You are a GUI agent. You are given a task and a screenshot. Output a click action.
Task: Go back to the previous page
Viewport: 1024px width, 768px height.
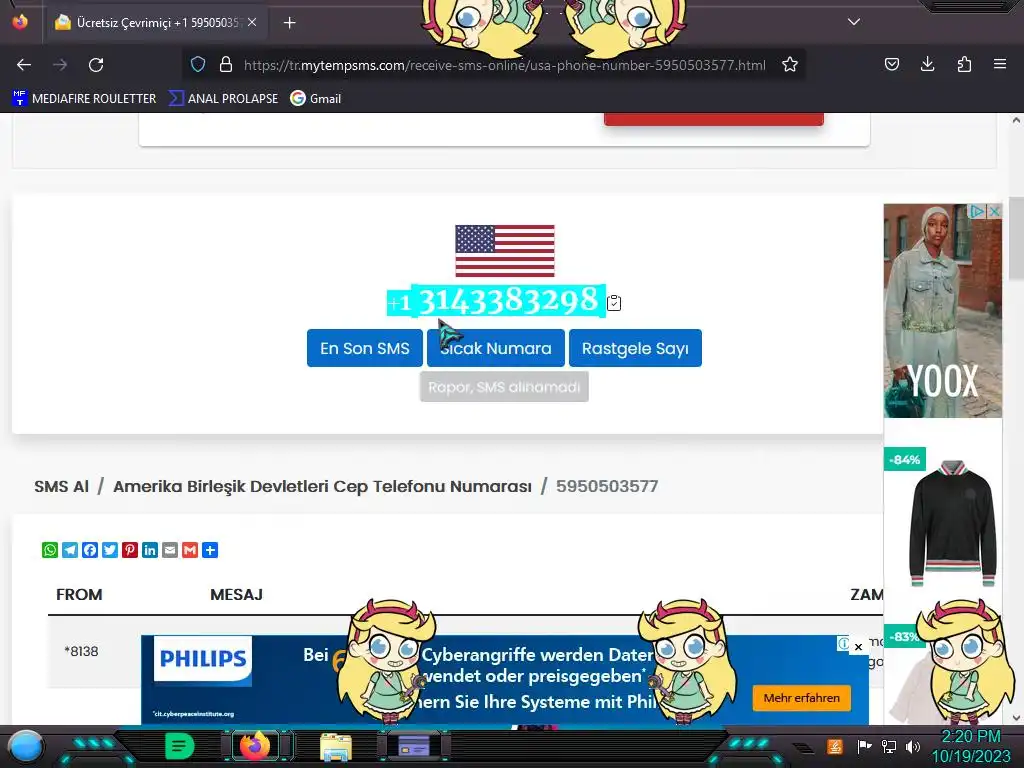click(24, 65)
